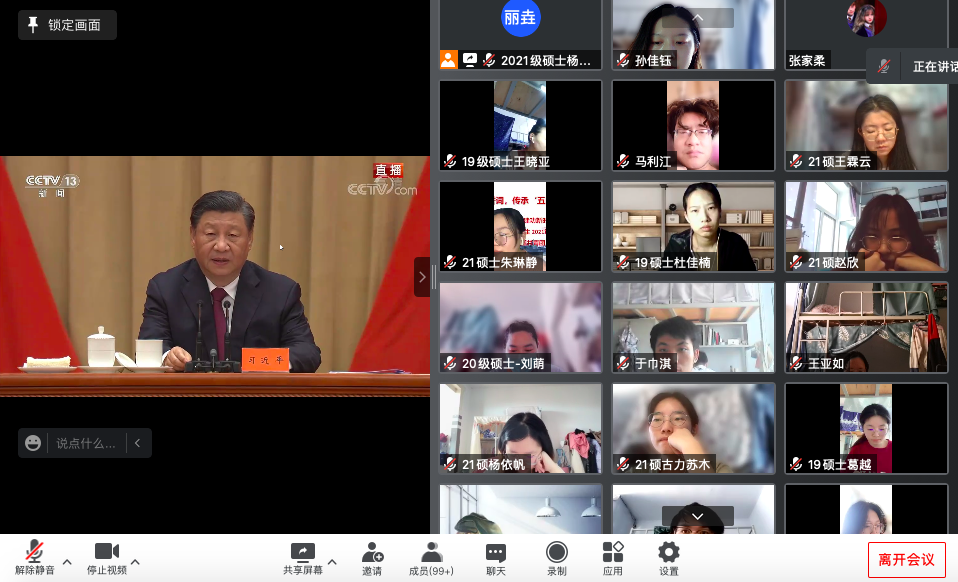Image resolution: width=958 pixels, height=582 pixels.
Task: Click the pin icon in 锁定画面
Action: (33, 25)
